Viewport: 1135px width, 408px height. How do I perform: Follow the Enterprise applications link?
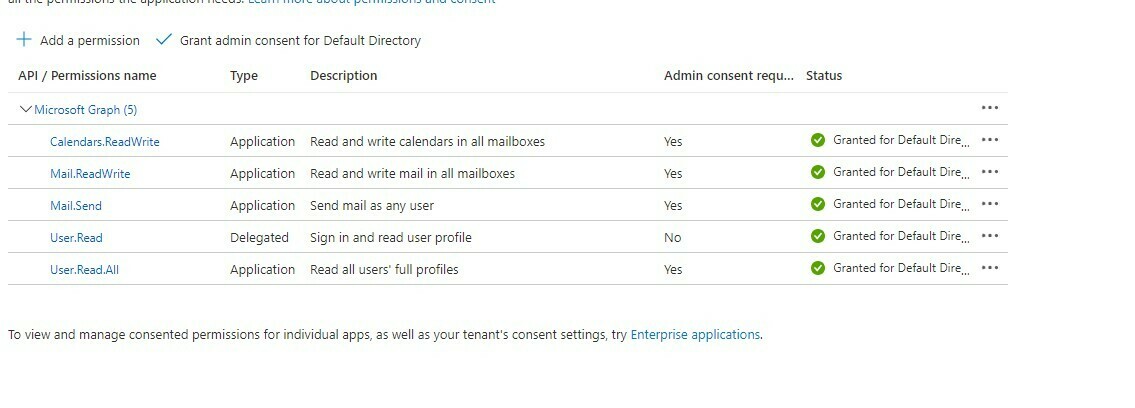696,334
